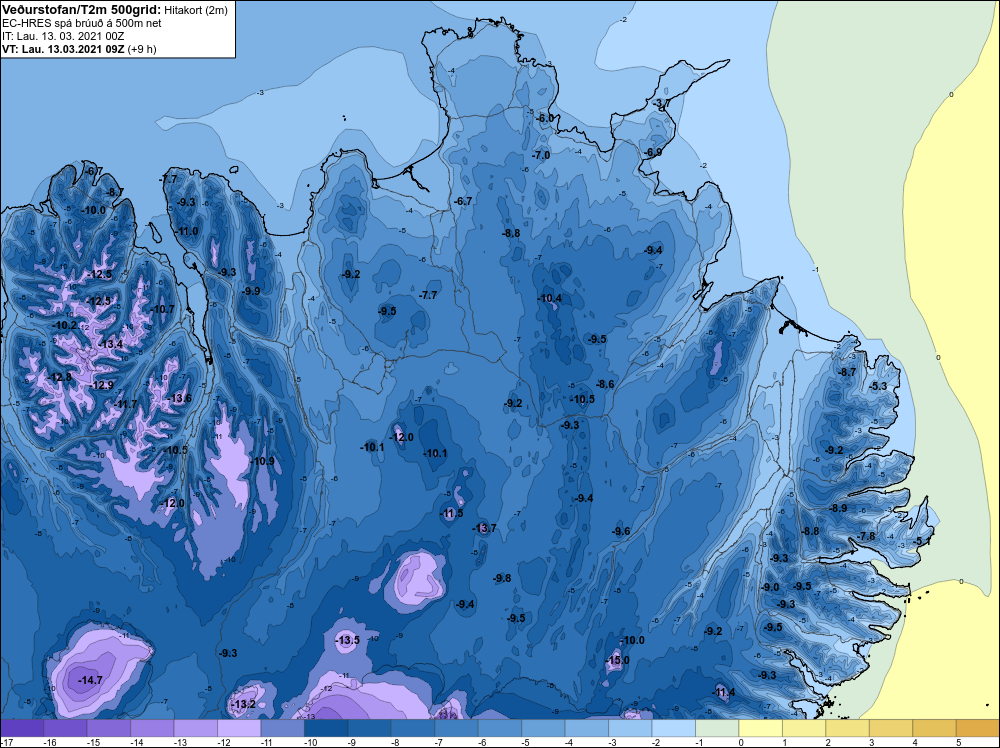Click the '-10.9' temperature value
Viewport: 1000px width, 748px height.
(x=263, y=461)
